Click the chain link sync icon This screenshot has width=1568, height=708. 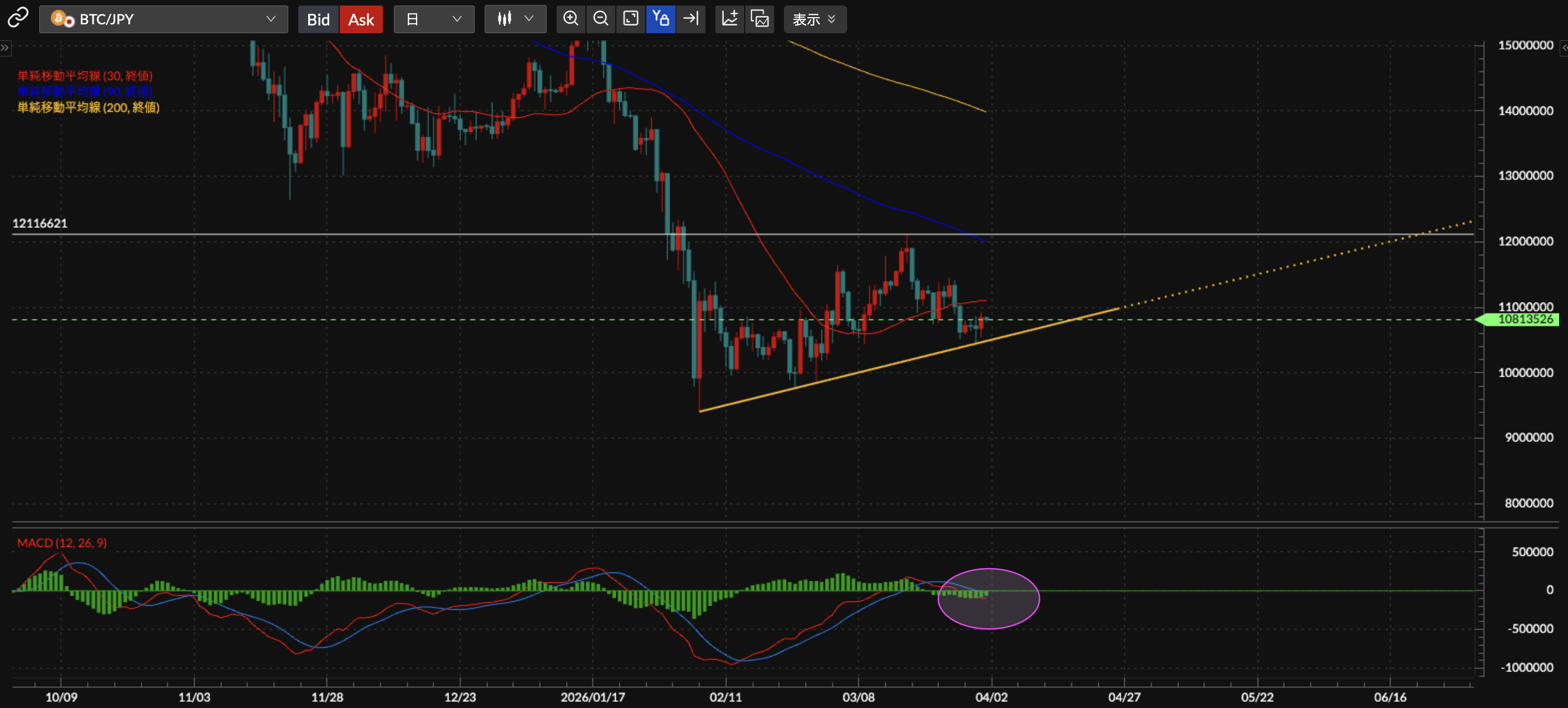click(x=18, y=18)
